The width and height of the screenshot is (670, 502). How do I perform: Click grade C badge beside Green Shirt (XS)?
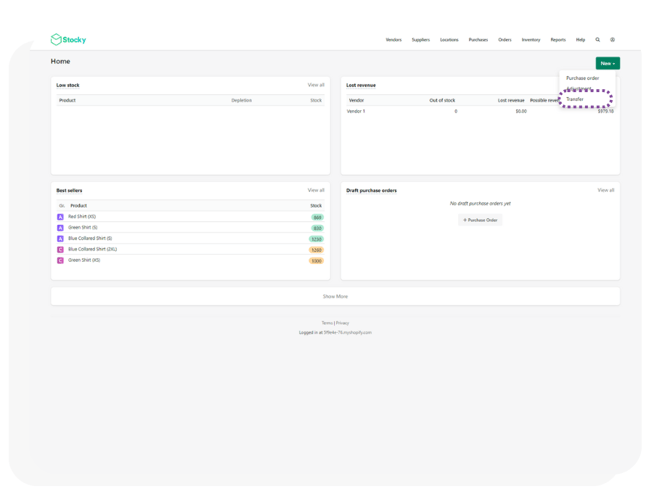(60, 260)
